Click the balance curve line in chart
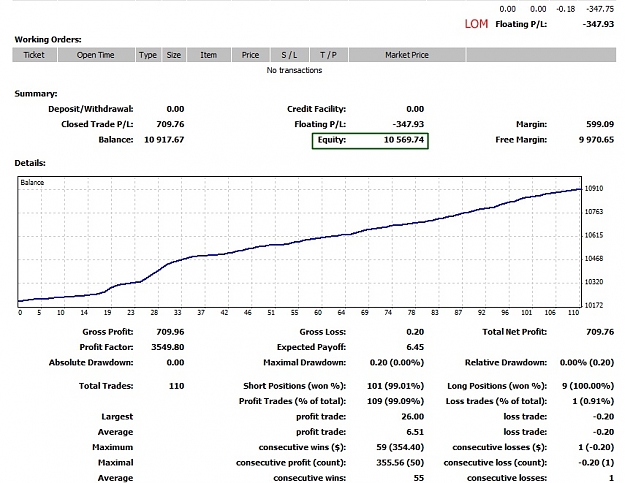This screenshot has width=625, height=483. coord(299,242)
